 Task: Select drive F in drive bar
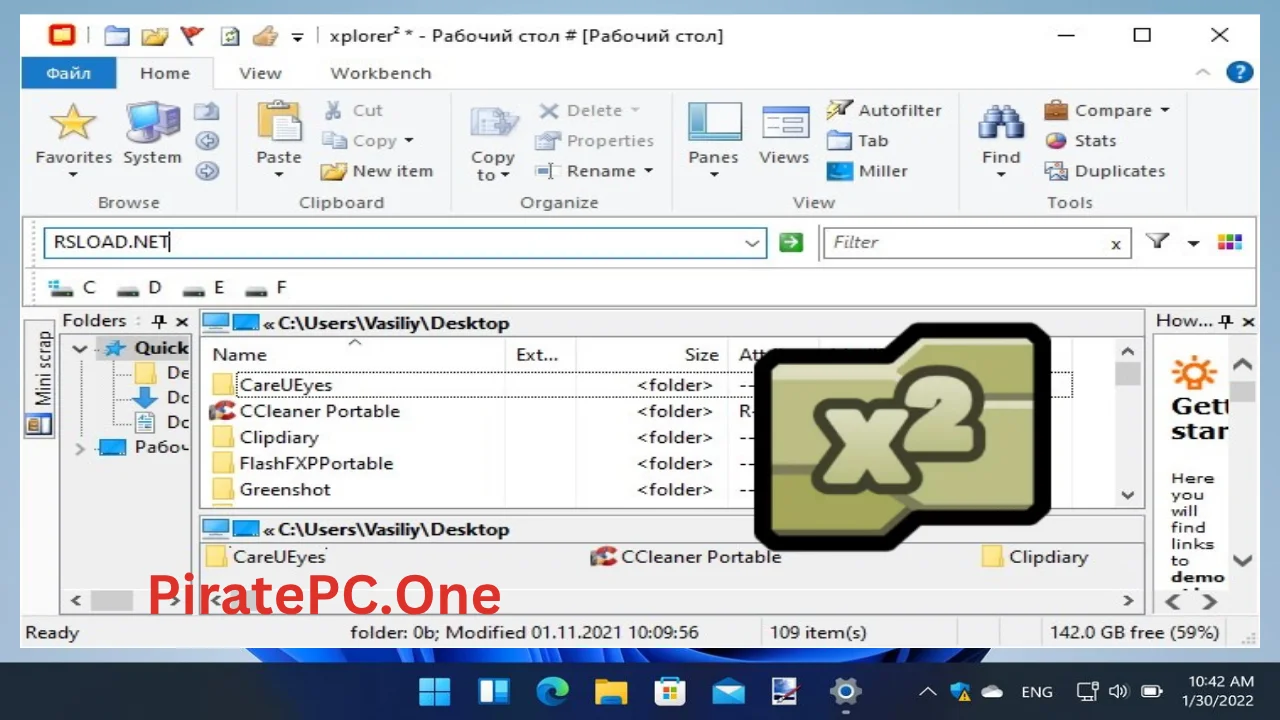point(266,288)
